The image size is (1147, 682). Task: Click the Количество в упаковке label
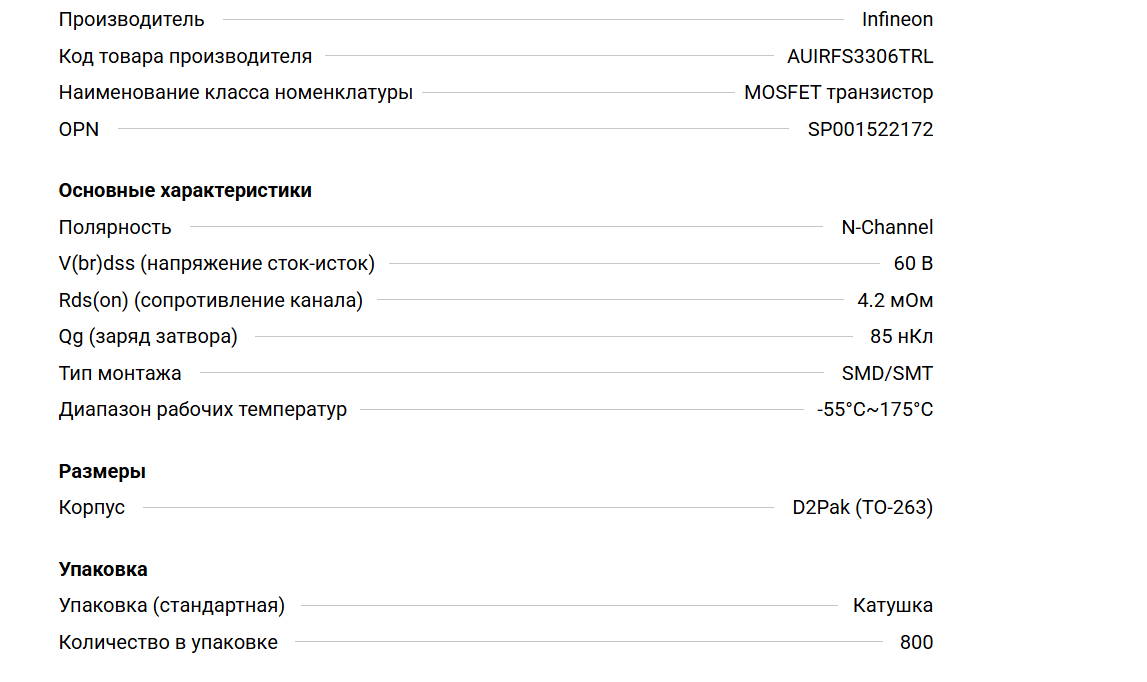pyautogui.click(x=168, y=642)
